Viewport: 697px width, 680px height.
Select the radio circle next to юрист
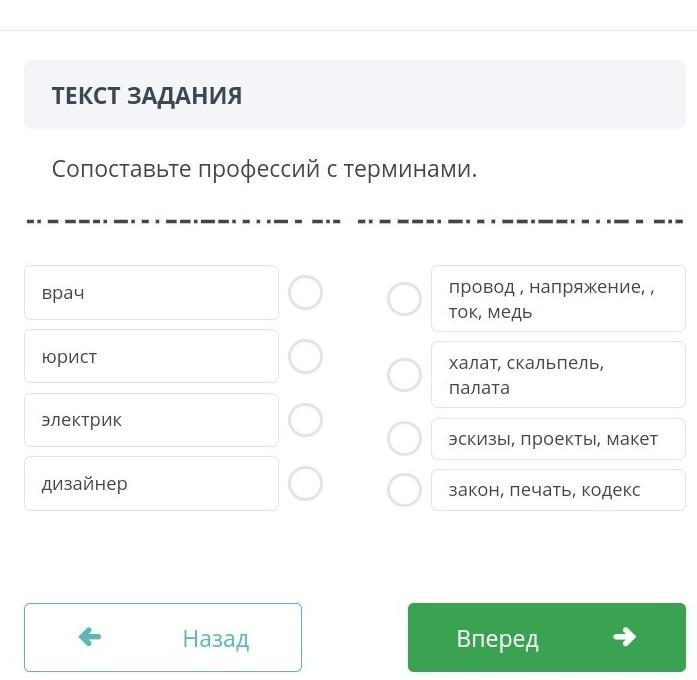305,356
